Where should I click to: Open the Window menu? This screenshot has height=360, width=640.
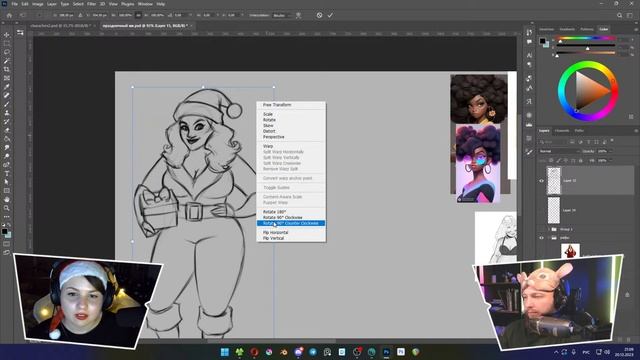145,4
